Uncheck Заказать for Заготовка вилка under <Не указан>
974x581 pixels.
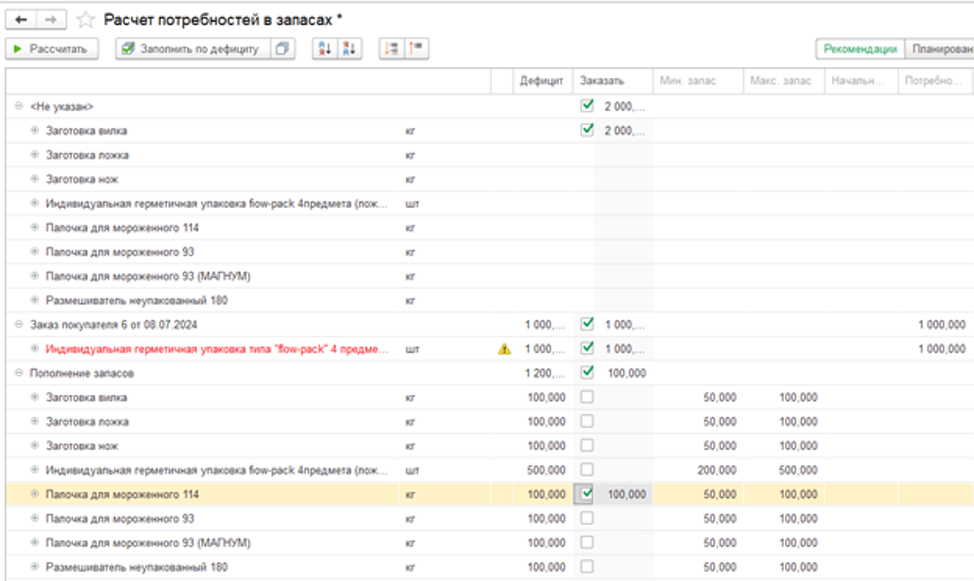(x=587, y=130)
